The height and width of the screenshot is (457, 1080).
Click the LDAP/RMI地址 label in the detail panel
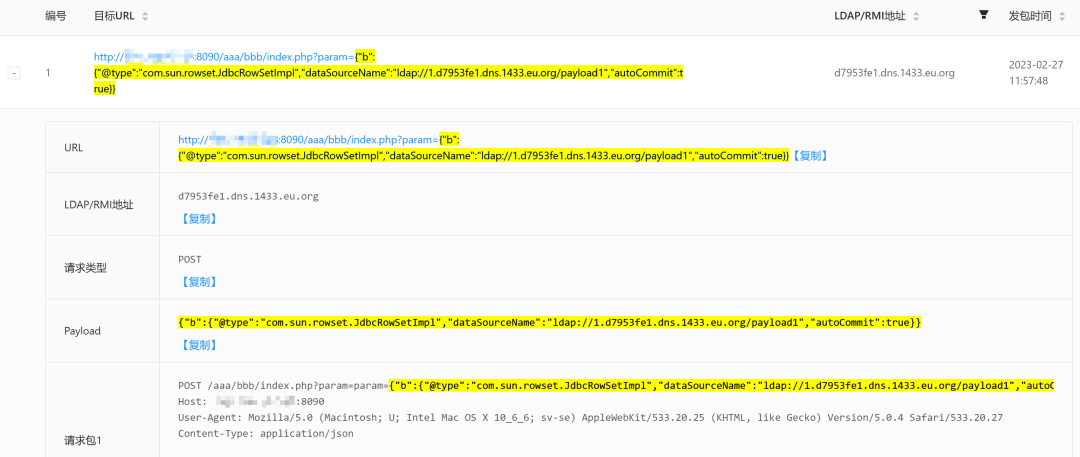click(96, 204)
